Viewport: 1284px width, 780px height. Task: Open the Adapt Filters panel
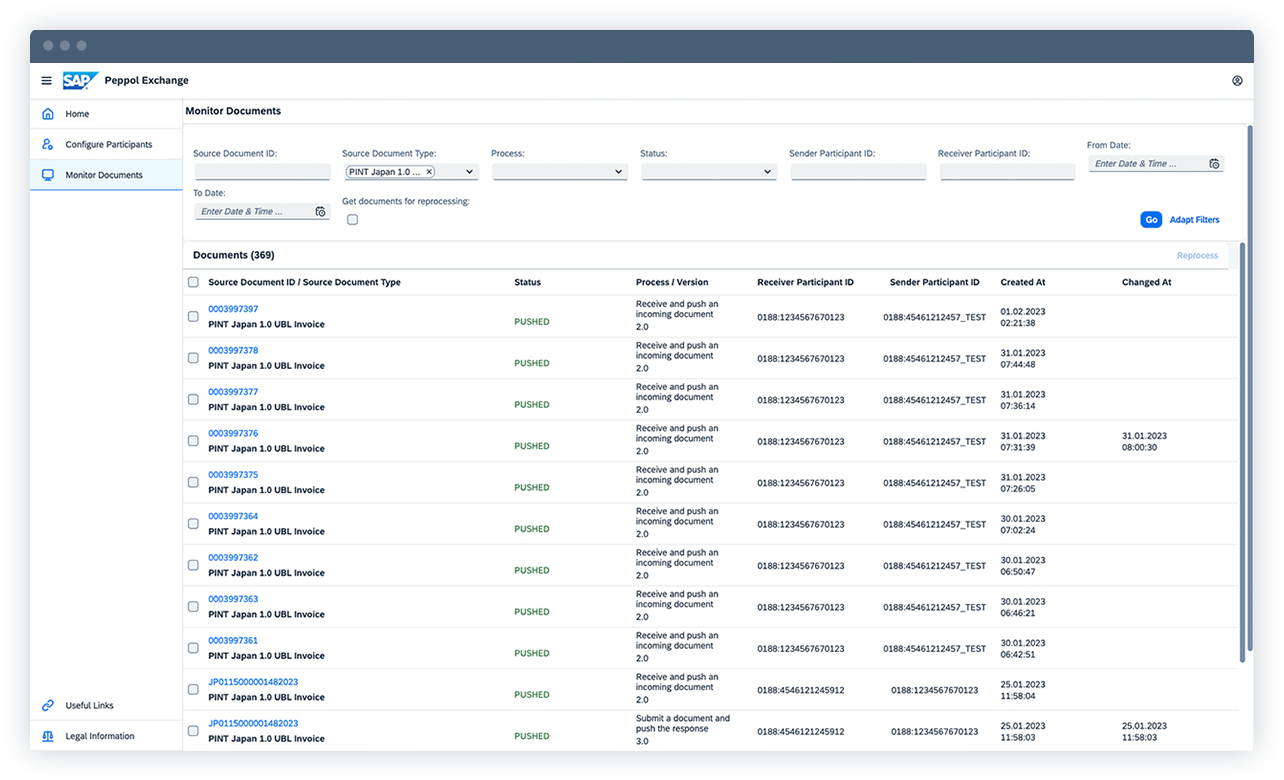click(x=1195, y=219)
